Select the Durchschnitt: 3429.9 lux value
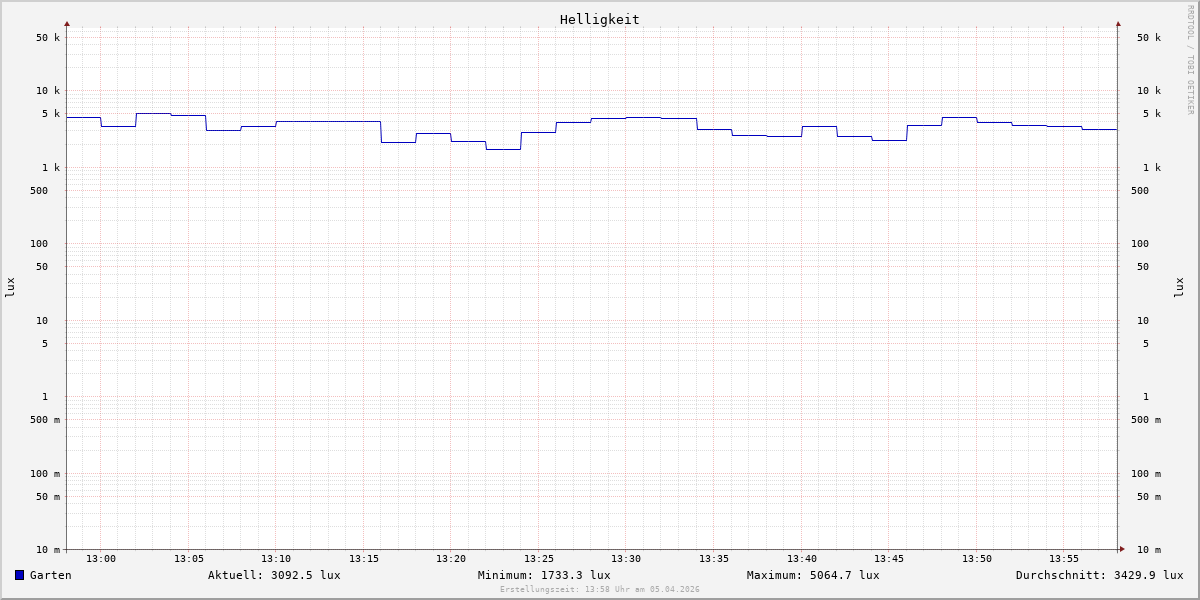Viewport: 1200px width, 600px height. 1100,575
